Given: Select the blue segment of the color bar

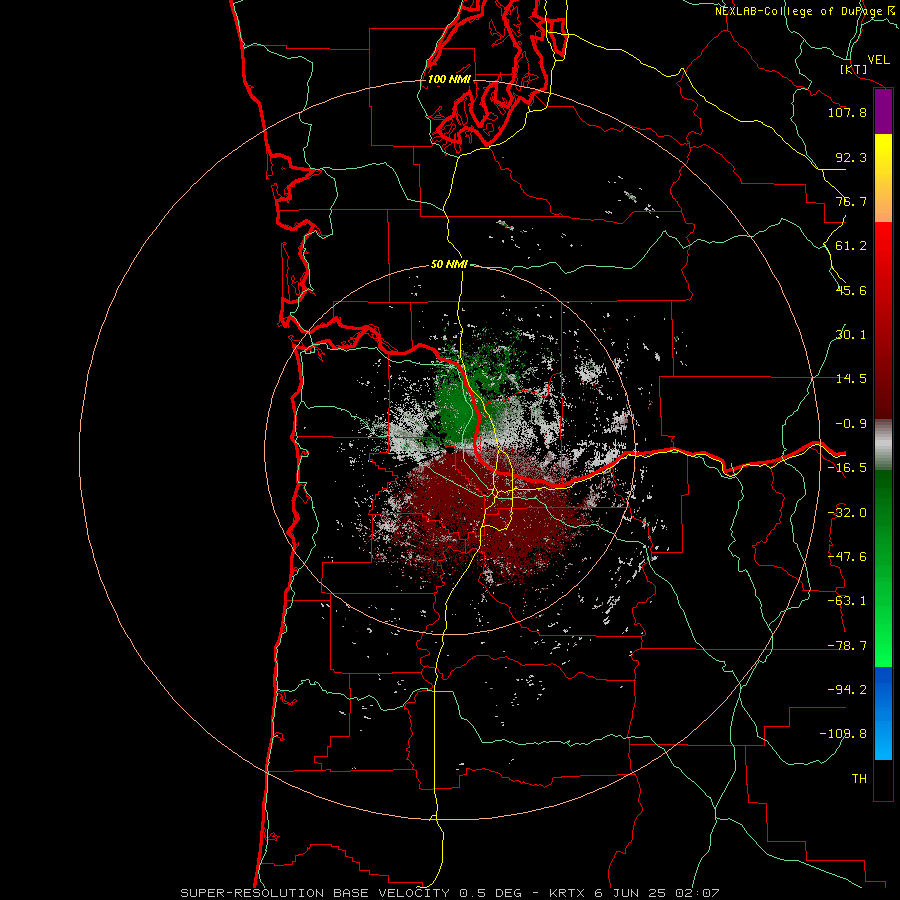Looking at the screenshot, I should (x=883, y=713).
